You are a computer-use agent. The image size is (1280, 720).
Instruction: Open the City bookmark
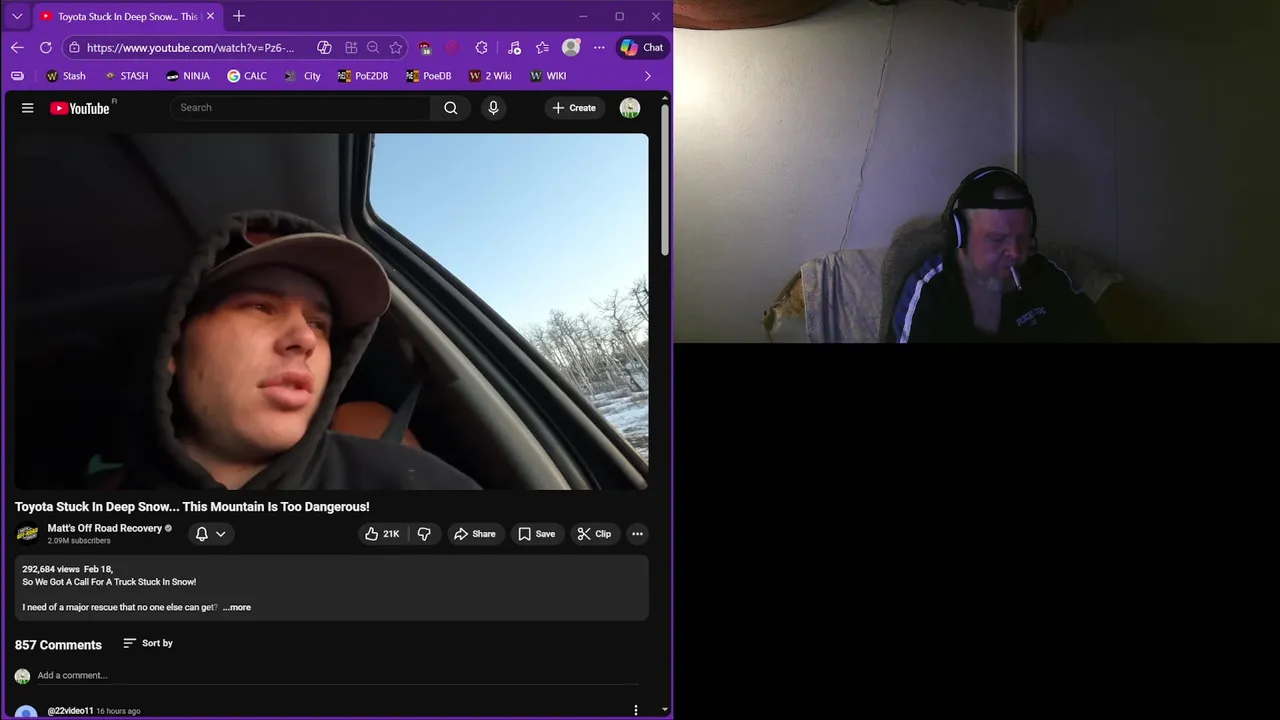tap(302, 76)
